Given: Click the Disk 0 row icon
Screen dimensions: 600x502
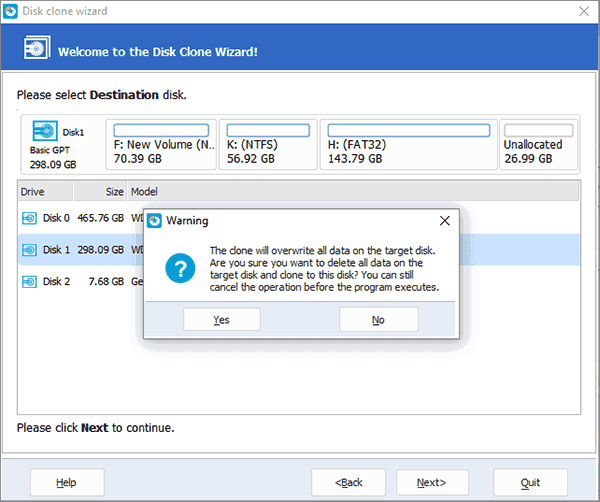Looking at the screenshot, I should 29,218.
